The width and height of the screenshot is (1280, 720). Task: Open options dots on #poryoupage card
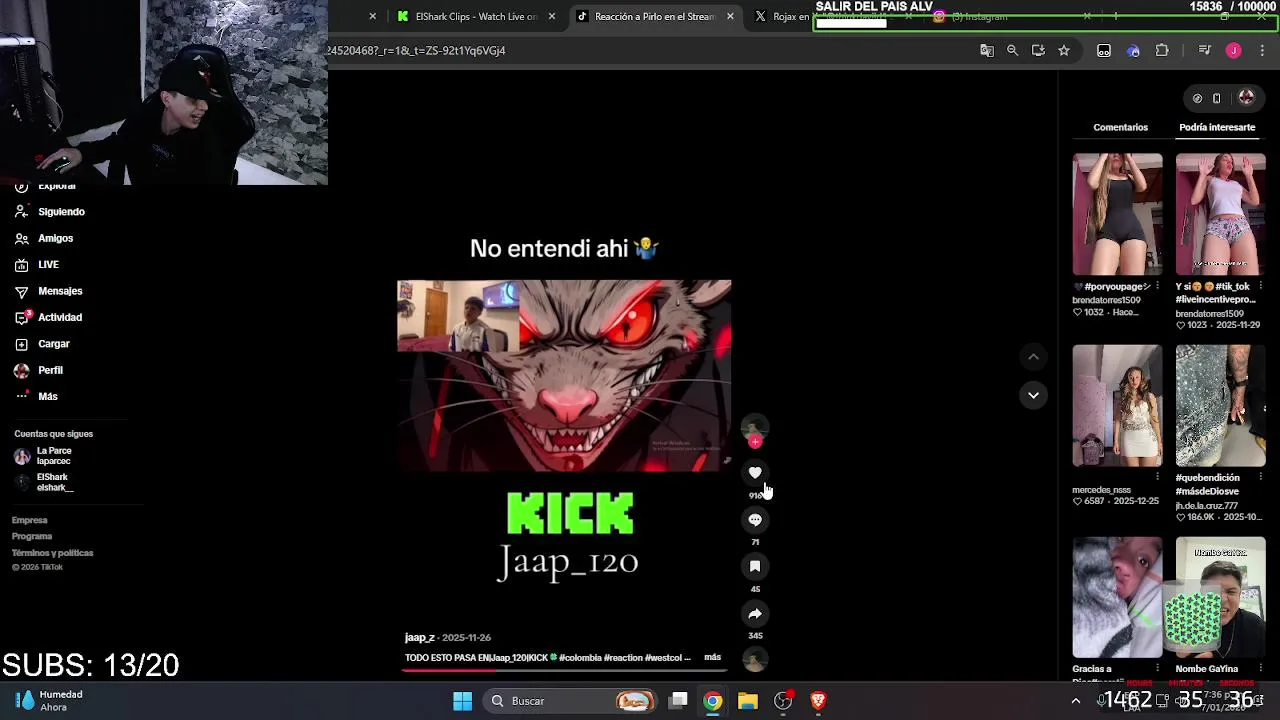[x=1157, y=286]
